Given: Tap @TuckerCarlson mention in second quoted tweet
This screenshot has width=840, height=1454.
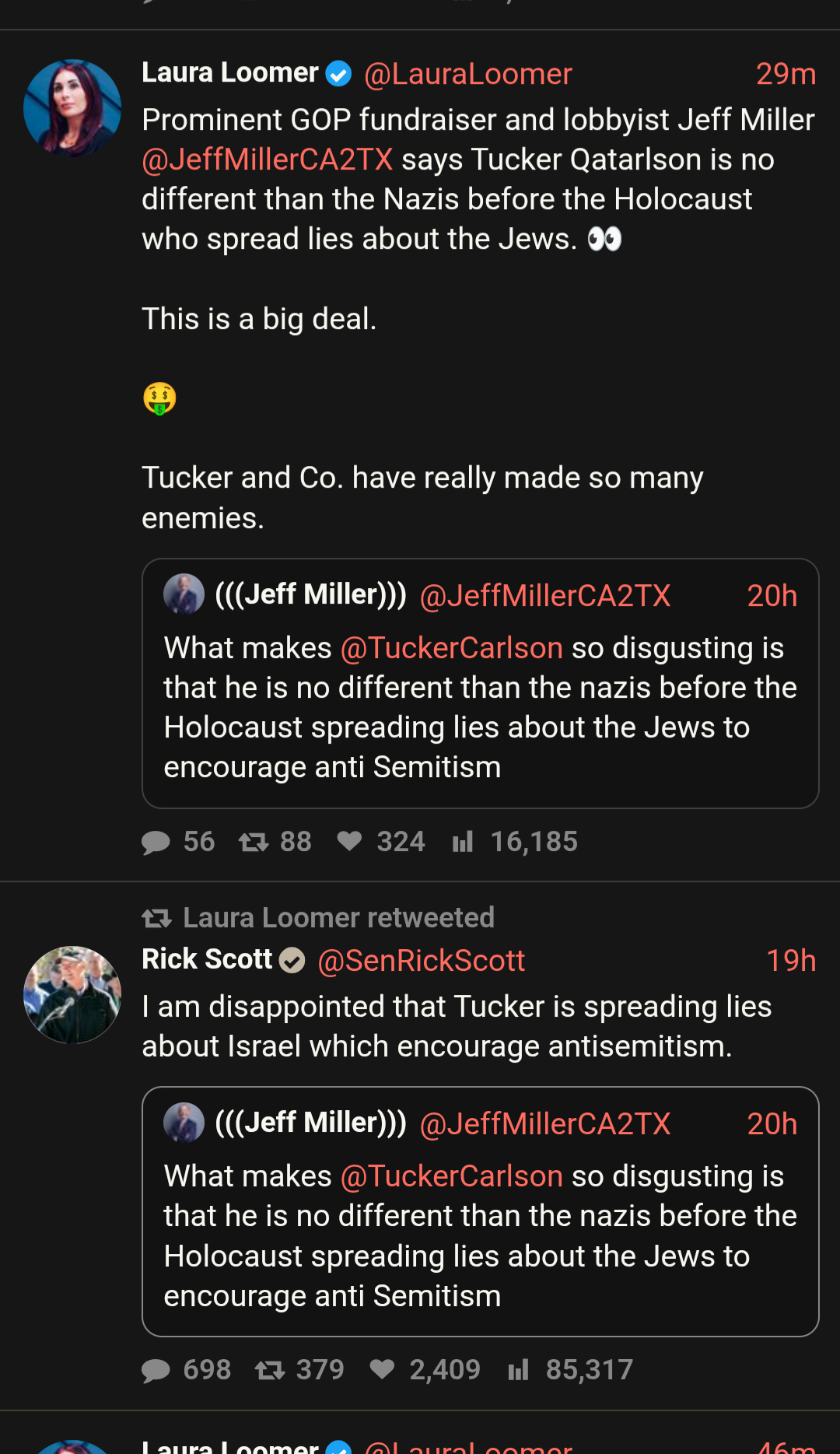Looking at the screenshot, I should click(x=451, y=1176).
